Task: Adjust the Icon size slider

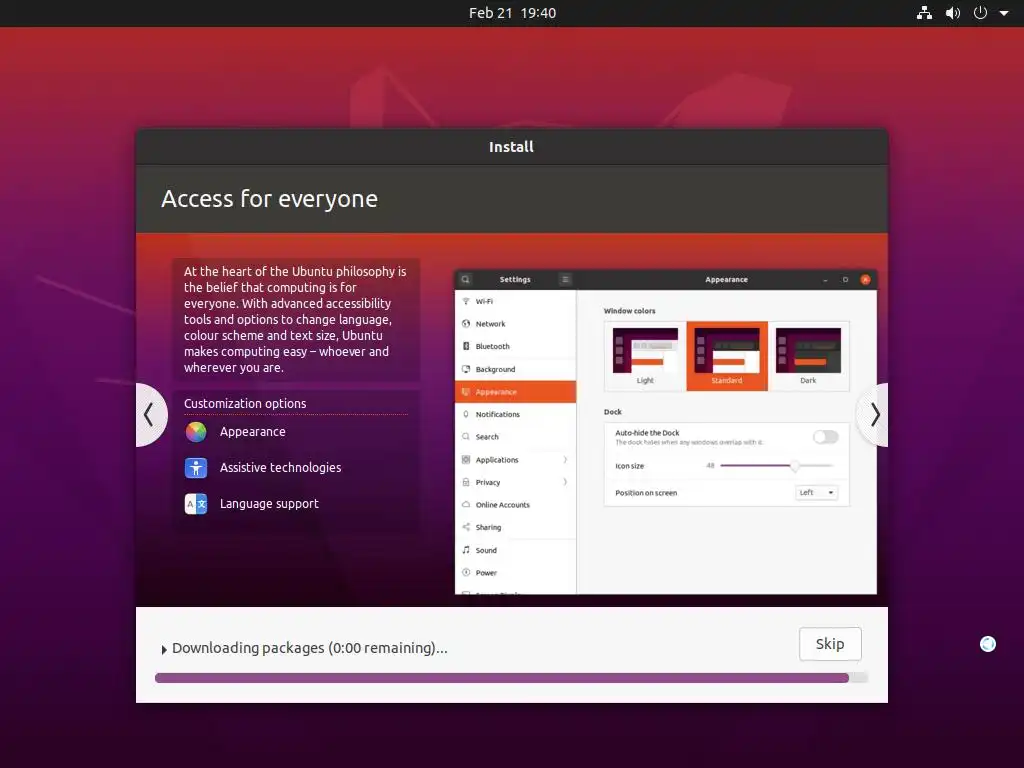Action: pyautogui.click(x=776, y=466)
